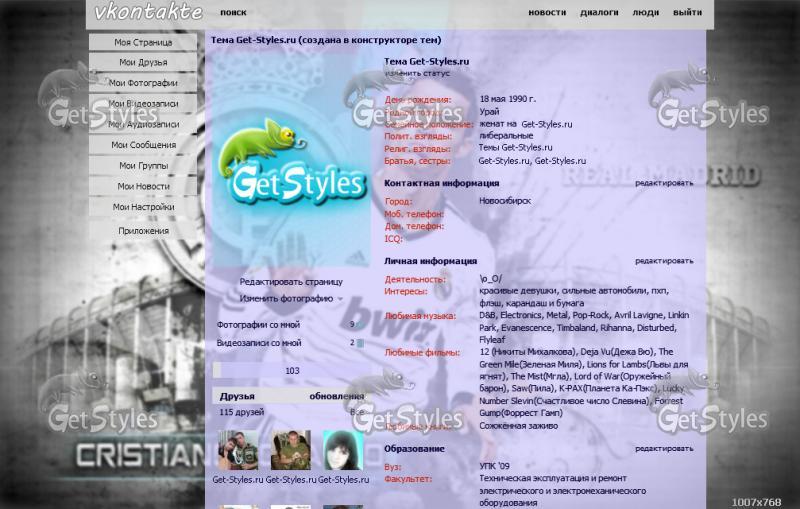The height and width of the screenshot is (509, 800).
Task: Click the 103 rating progress bar
Action: [x=291, y=370]
